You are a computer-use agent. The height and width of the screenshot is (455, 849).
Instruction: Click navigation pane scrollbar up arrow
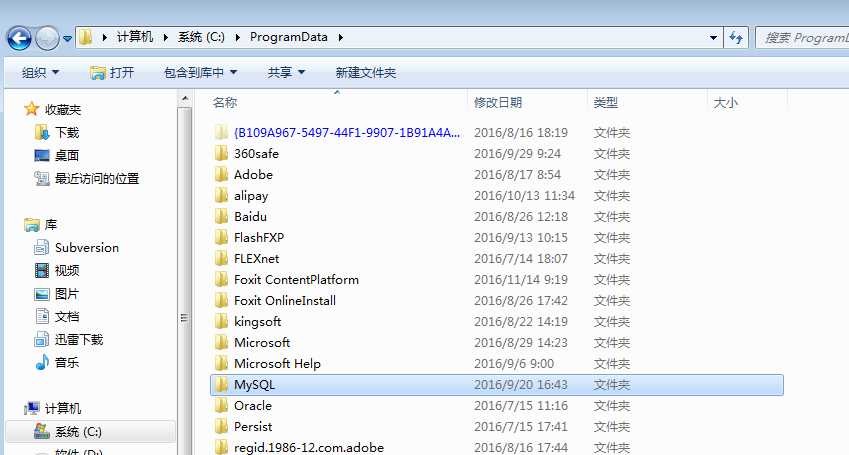185,99
